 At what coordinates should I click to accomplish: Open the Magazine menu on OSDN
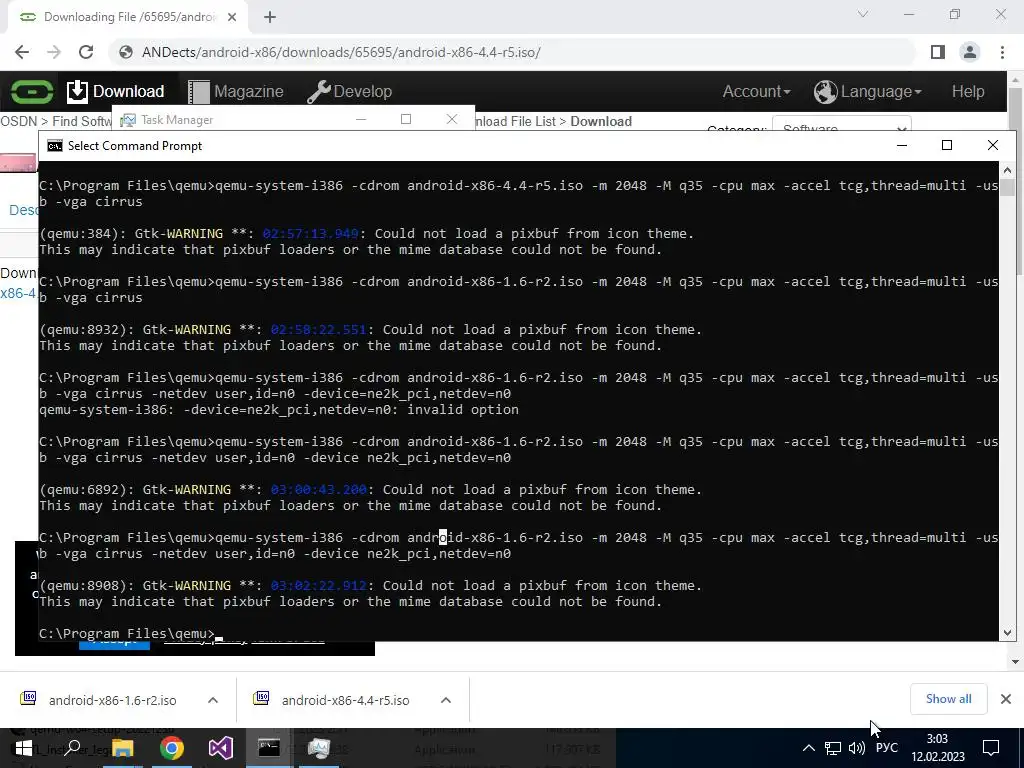236,91
